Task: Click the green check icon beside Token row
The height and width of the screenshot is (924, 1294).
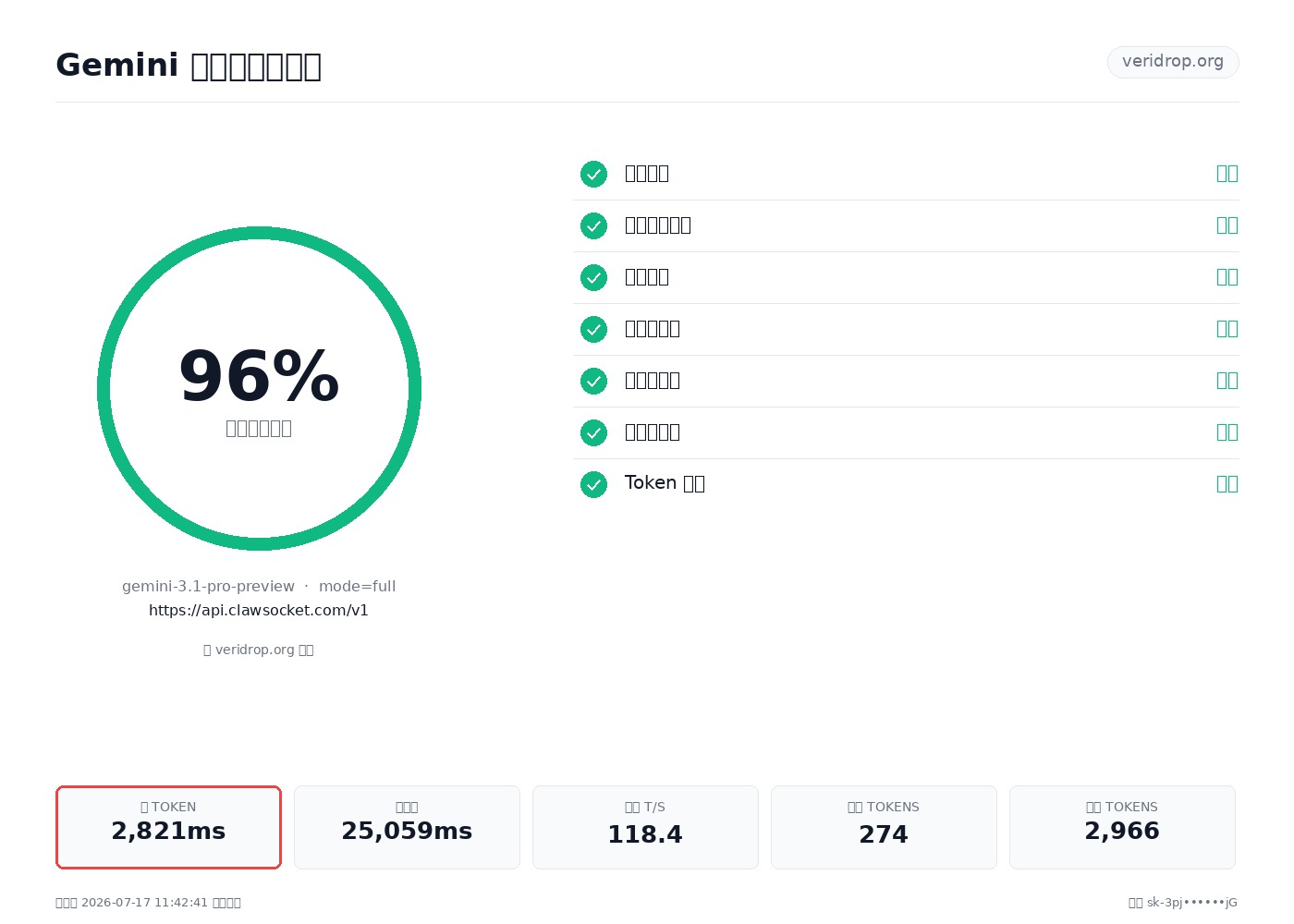Action: pos(593,484)
